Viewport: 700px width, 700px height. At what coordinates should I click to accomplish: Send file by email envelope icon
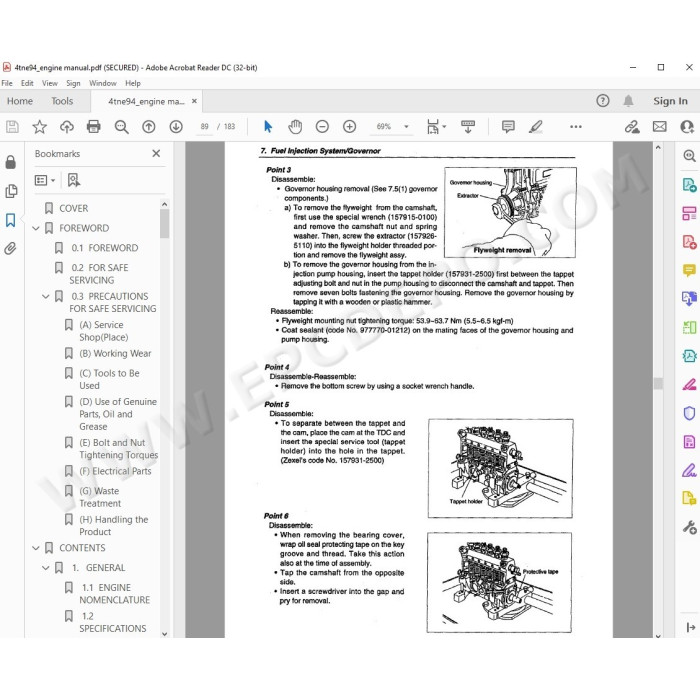(659, 127)
